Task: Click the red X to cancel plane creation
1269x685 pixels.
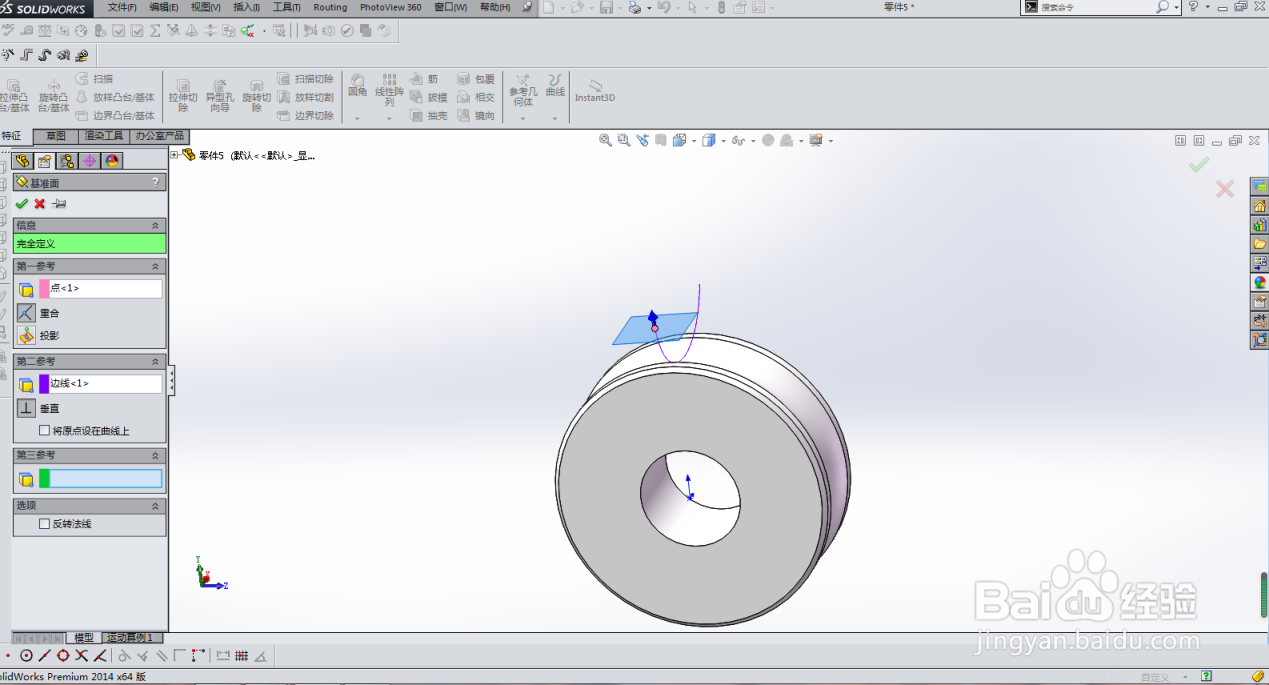Action: click(x=37, y=203)
